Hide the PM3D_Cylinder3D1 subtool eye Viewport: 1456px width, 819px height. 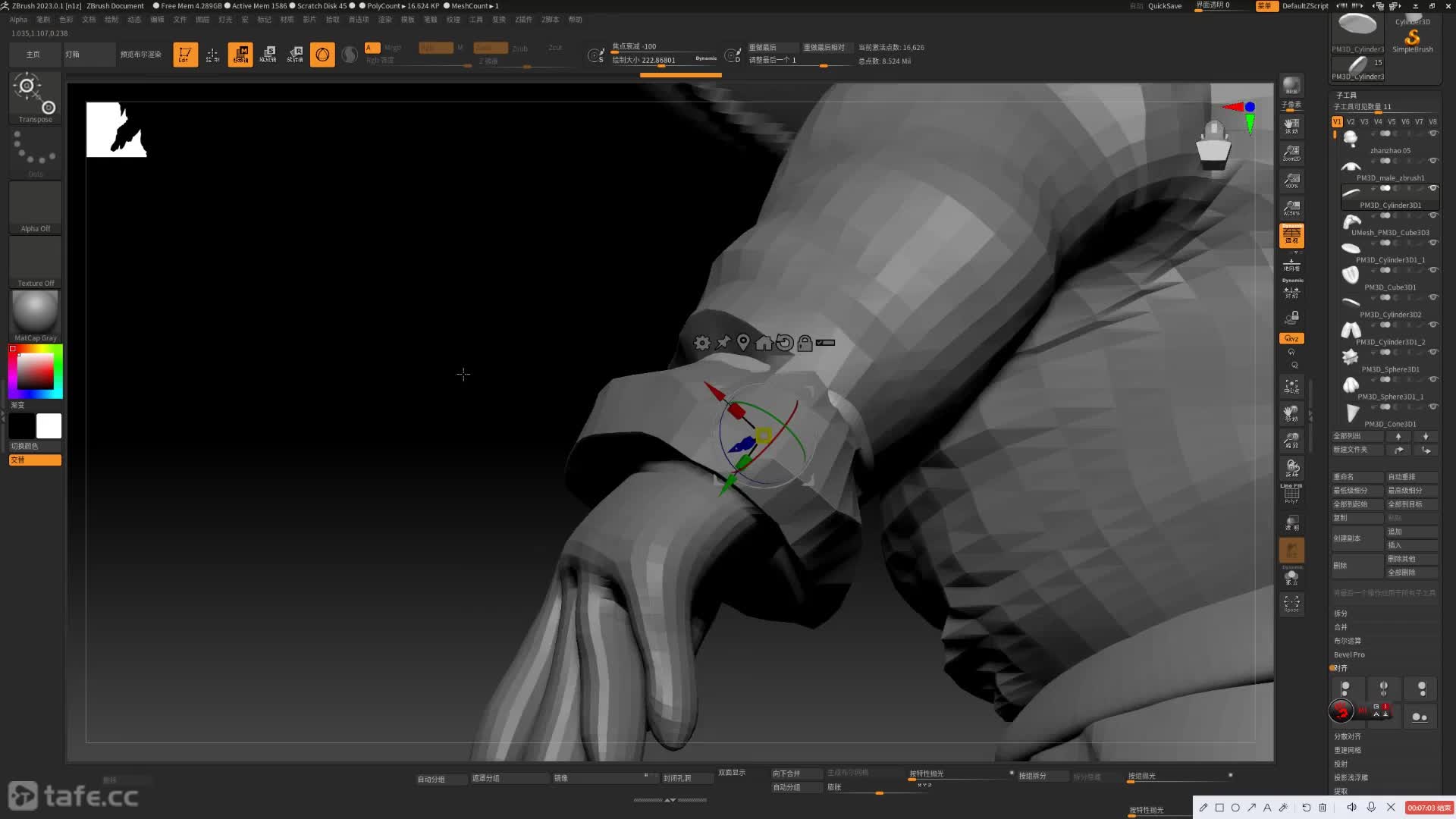click(x=1433, y=188)
